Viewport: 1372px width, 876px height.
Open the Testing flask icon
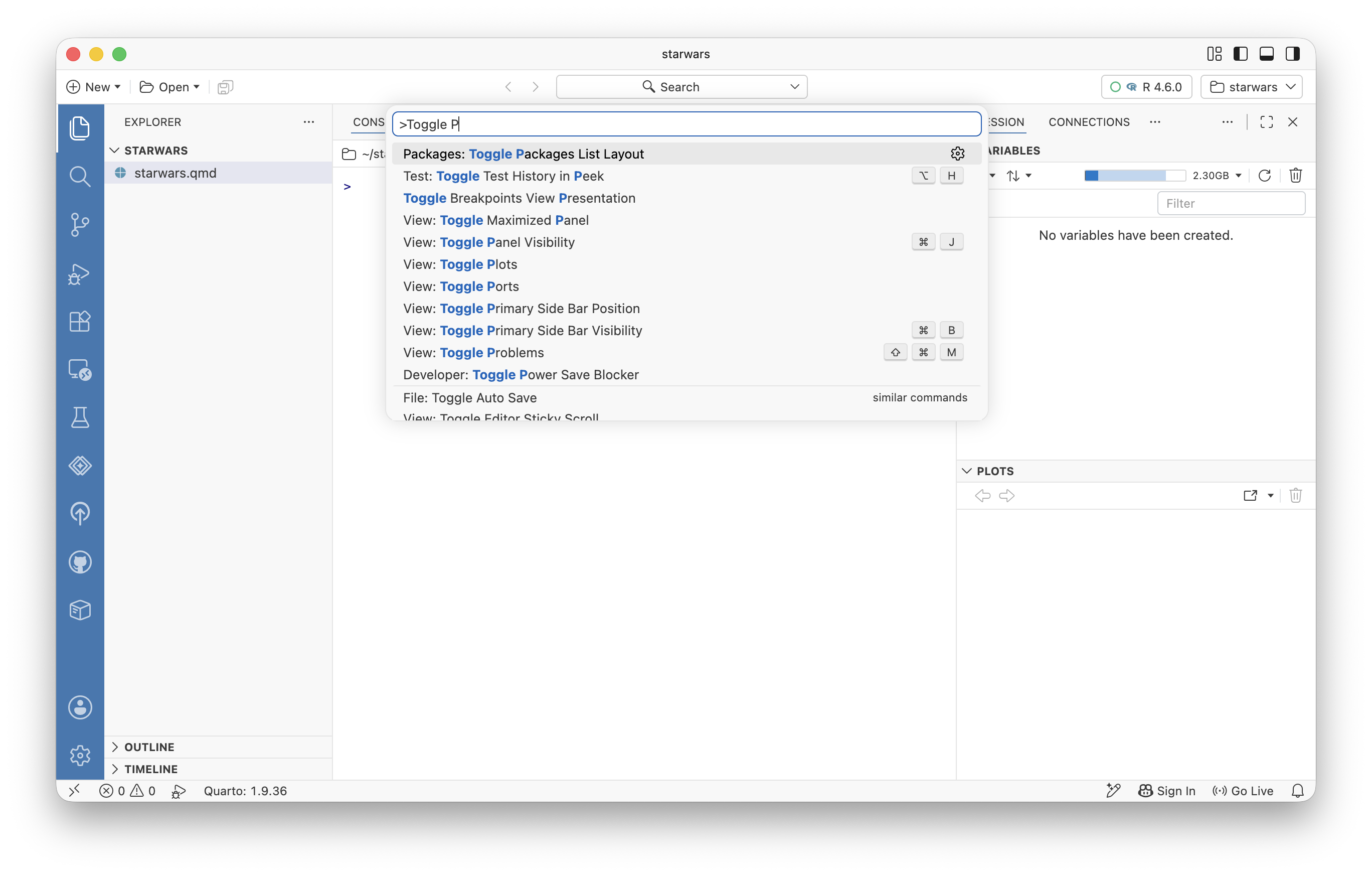tap(80, 417)
